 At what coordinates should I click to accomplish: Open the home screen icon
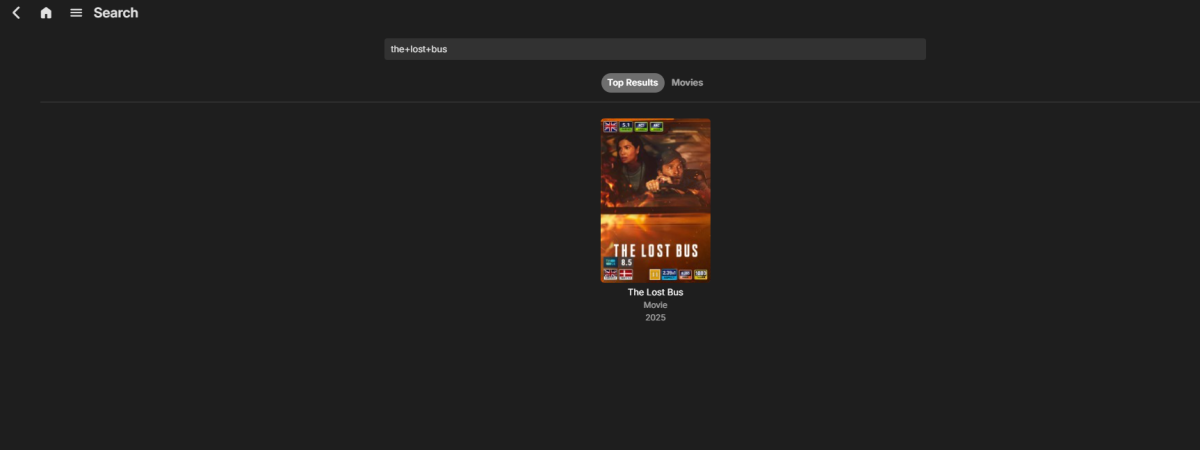pos(46,13)
